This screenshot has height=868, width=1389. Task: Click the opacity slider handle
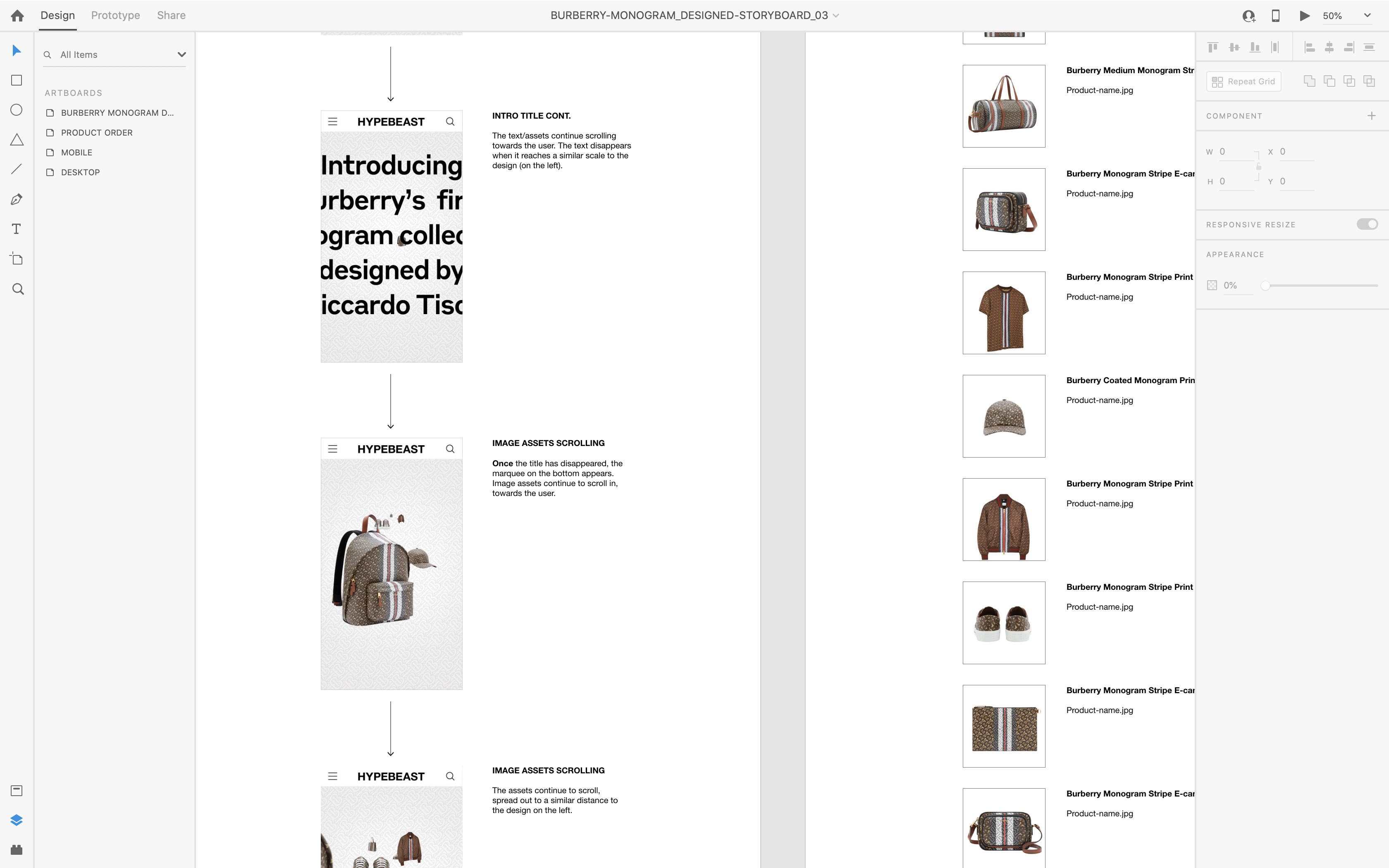tap(1265, 285)
